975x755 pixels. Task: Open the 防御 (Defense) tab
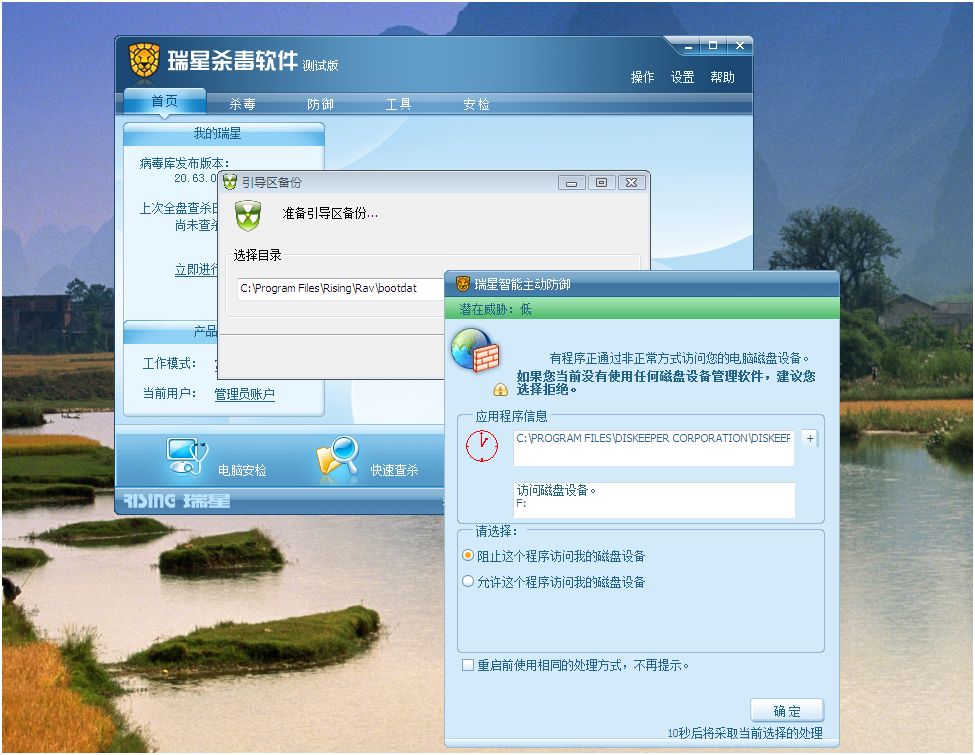(320, 104)
